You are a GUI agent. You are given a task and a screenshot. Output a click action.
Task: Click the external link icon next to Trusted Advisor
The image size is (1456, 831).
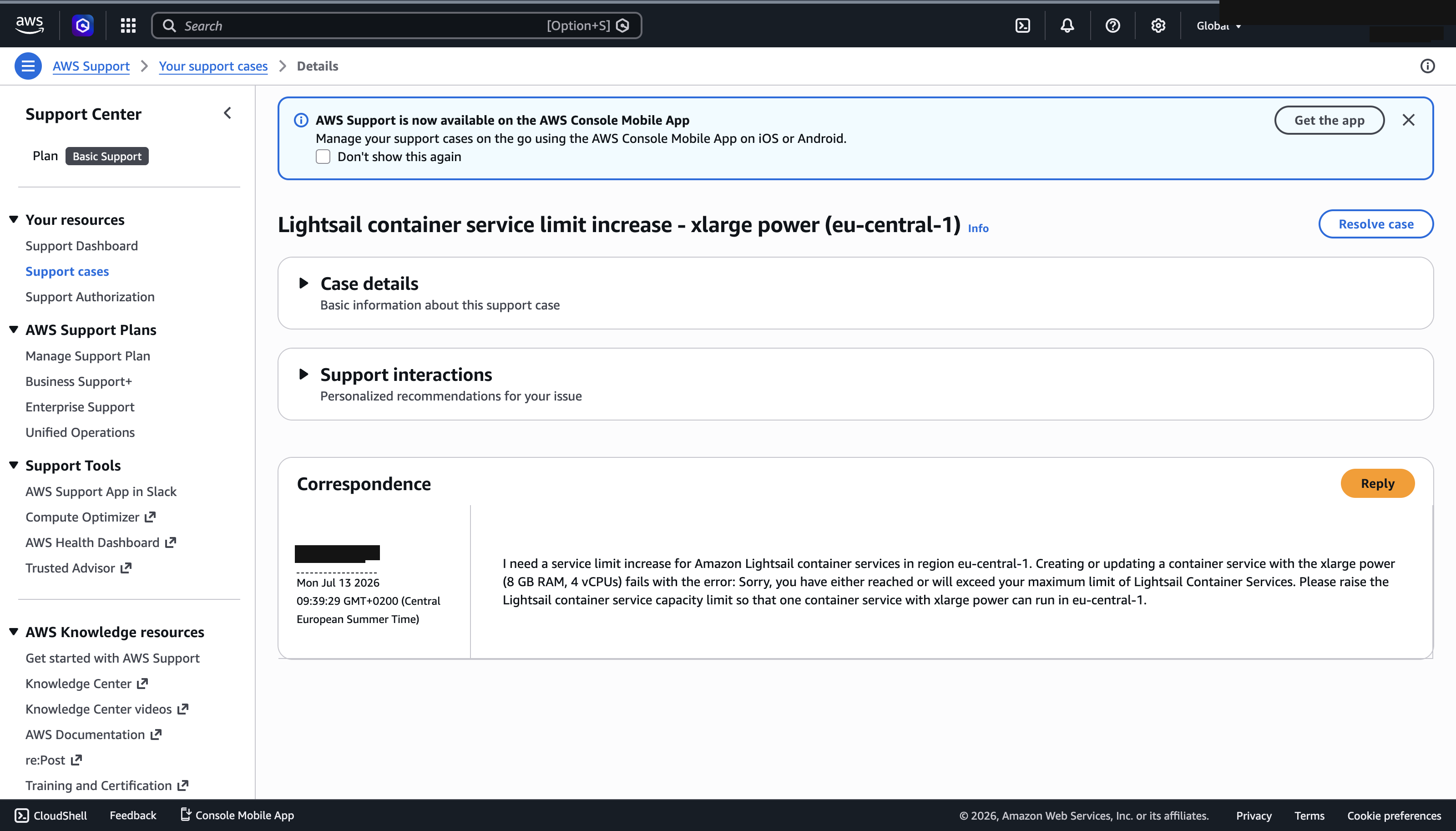coord(126,568)
